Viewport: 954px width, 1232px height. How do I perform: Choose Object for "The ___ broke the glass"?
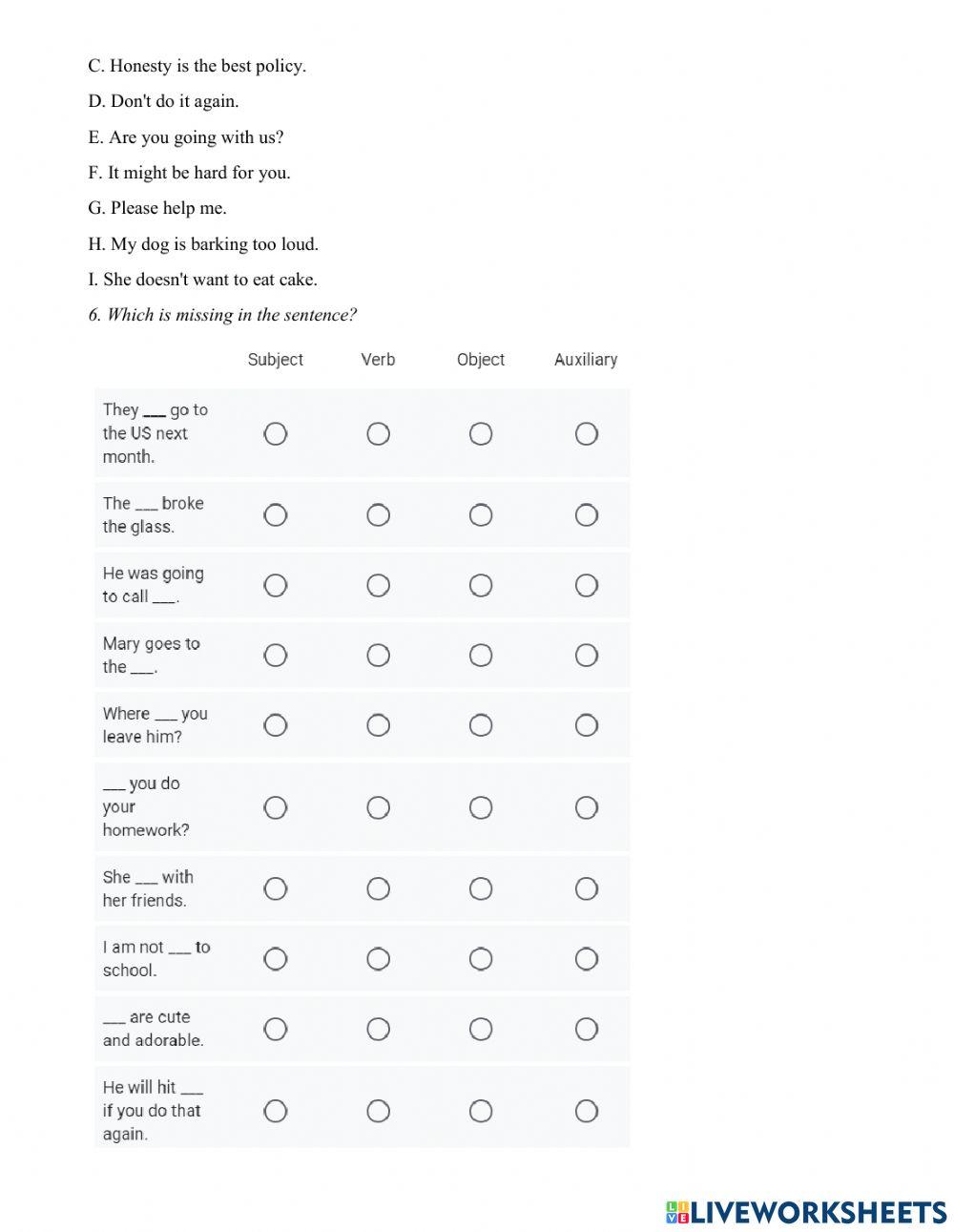click(481, 515)
